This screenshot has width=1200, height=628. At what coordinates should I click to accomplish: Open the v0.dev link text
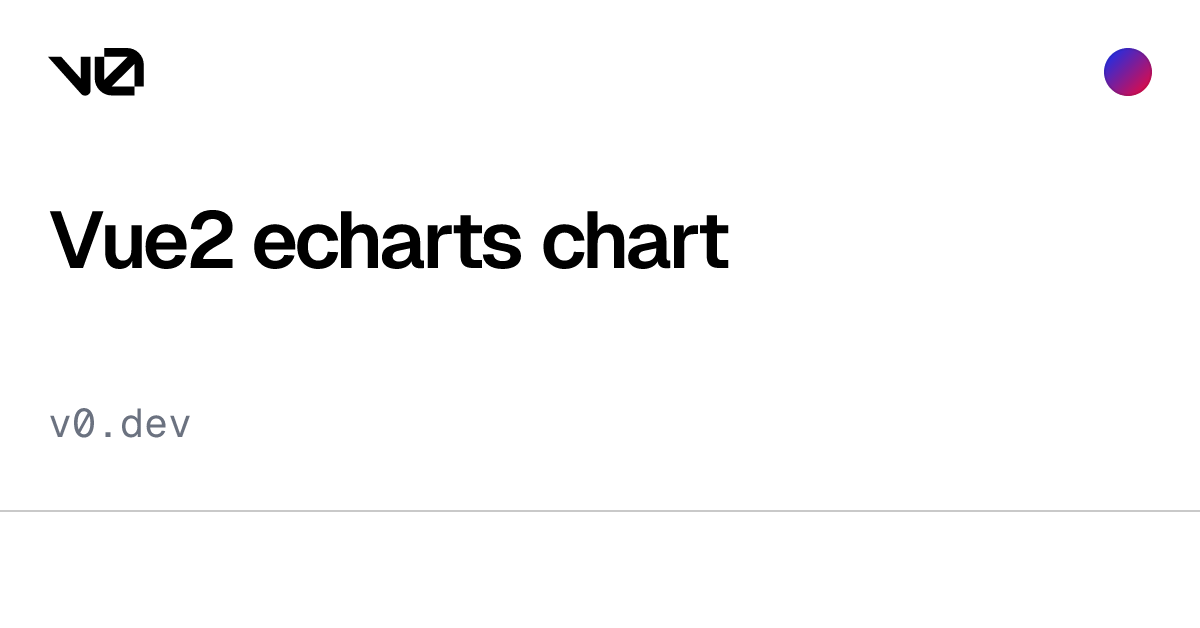coord(120,425)
